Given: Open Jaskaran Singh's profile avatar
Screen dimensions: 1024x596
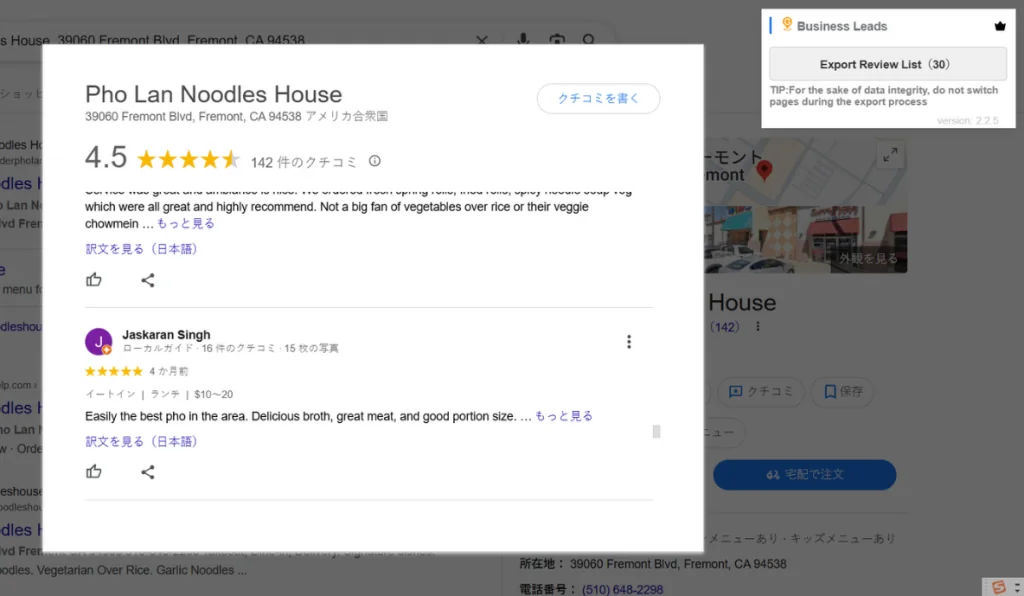Looking at the screenshot, I should [x=99, y=341].
